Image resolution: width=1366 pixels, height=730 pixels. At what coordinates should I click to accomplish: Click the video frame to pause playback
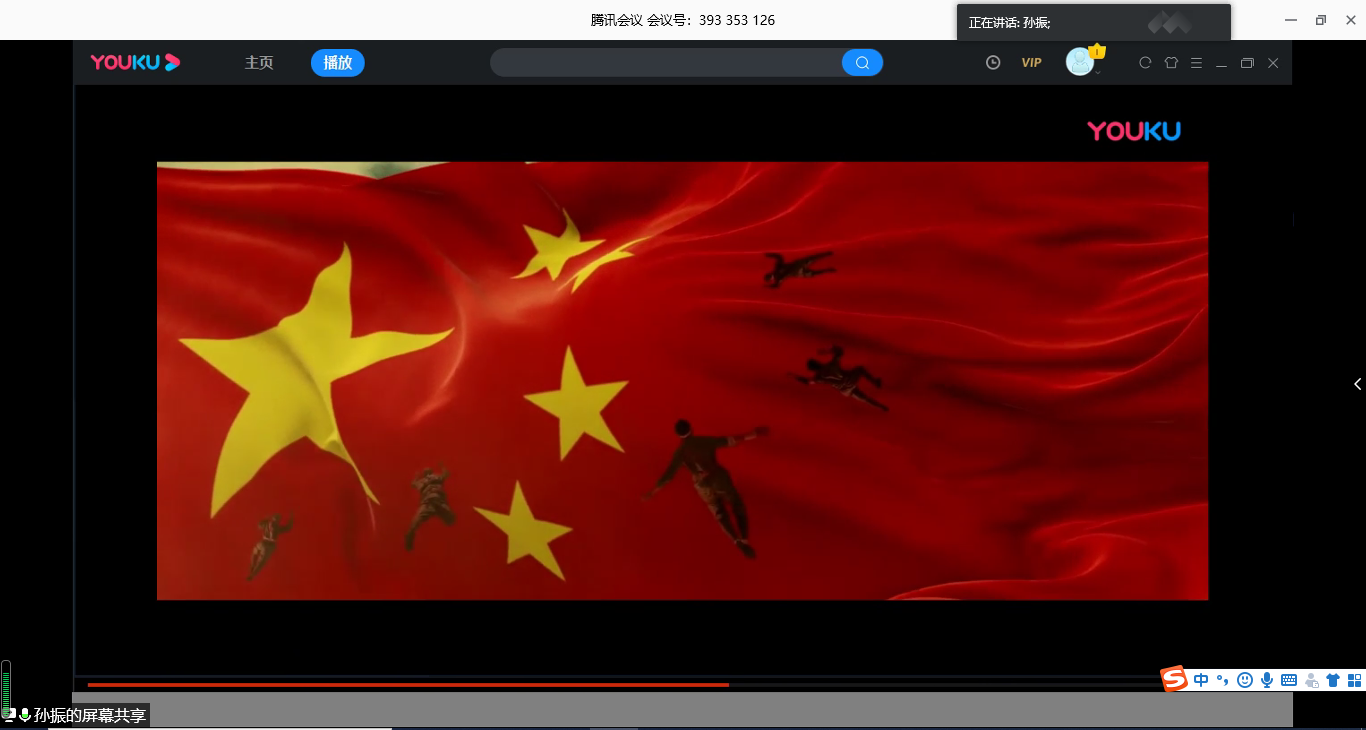pos(682,381)
